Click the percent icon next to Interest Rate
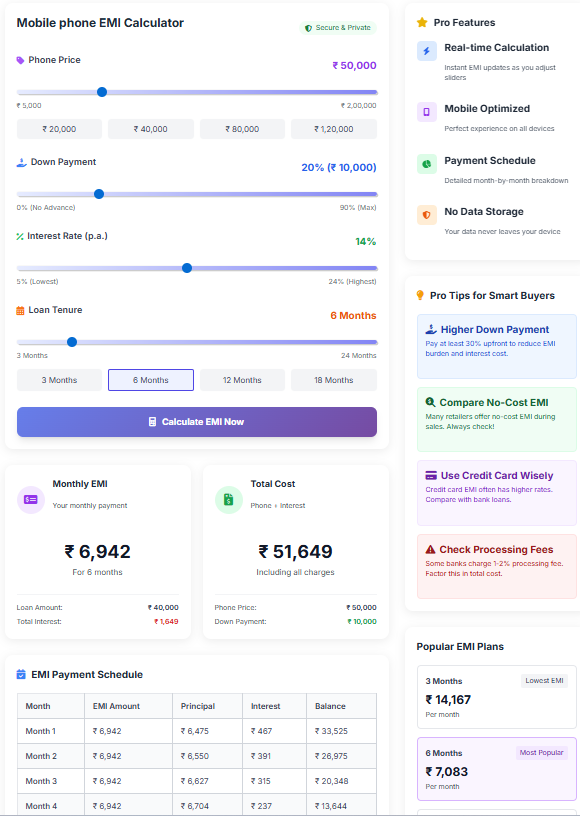Screen dimensions: 580x816 pos(22,236)
